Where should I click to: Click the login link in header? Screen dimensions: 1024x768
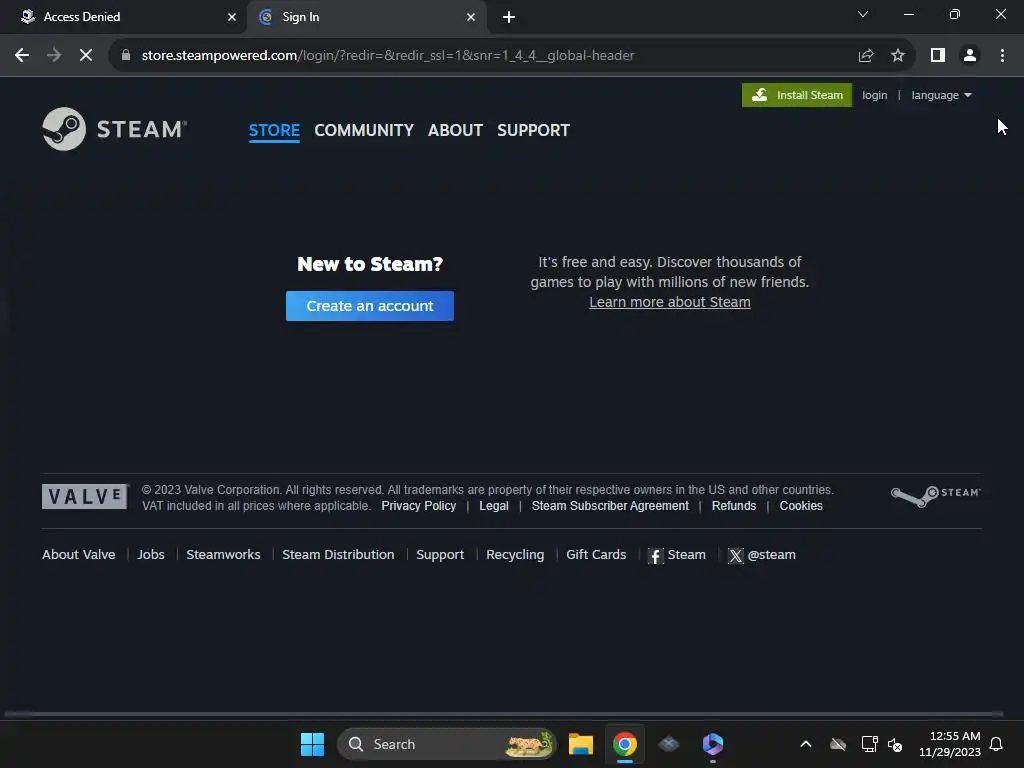click(874, 95)
